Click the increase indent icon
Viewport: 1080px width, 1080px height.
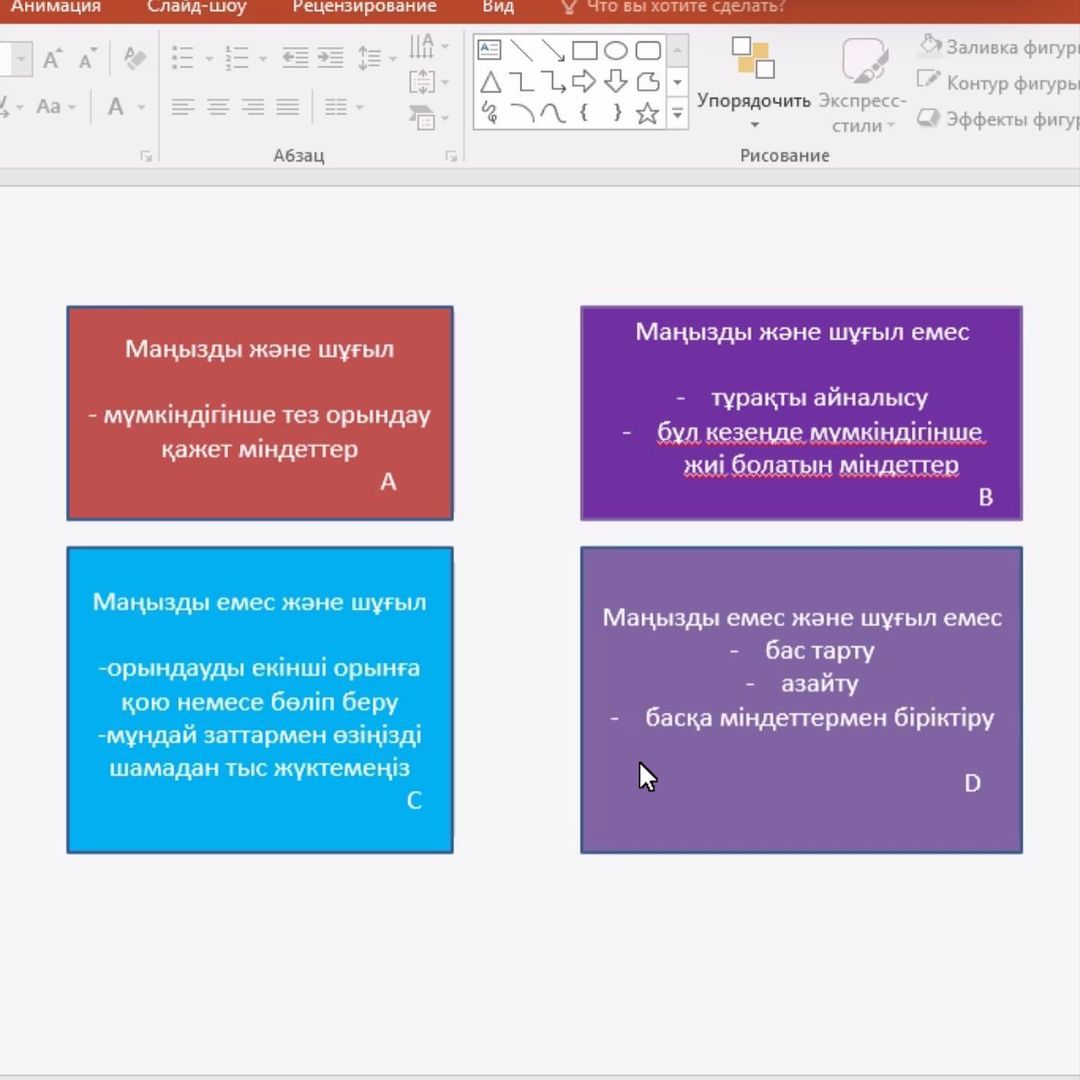(x=330, y=58)
